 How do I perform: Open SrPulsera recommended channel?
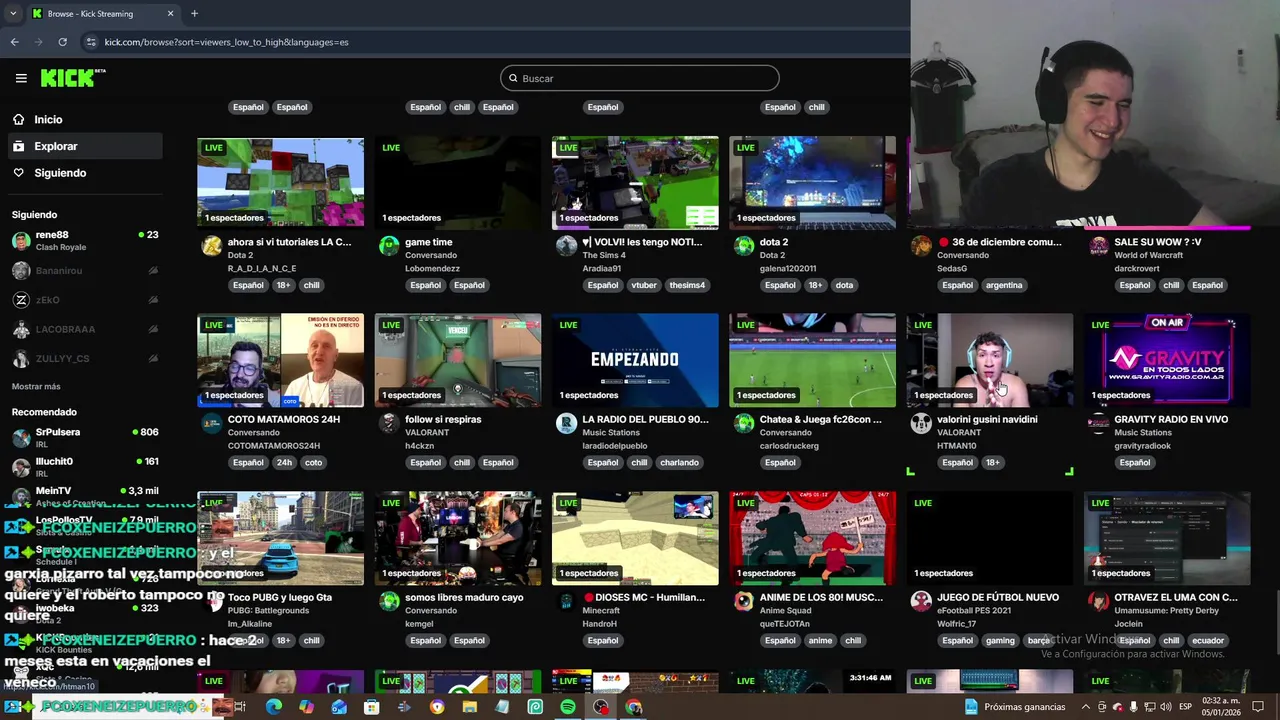tap(86, 438)
